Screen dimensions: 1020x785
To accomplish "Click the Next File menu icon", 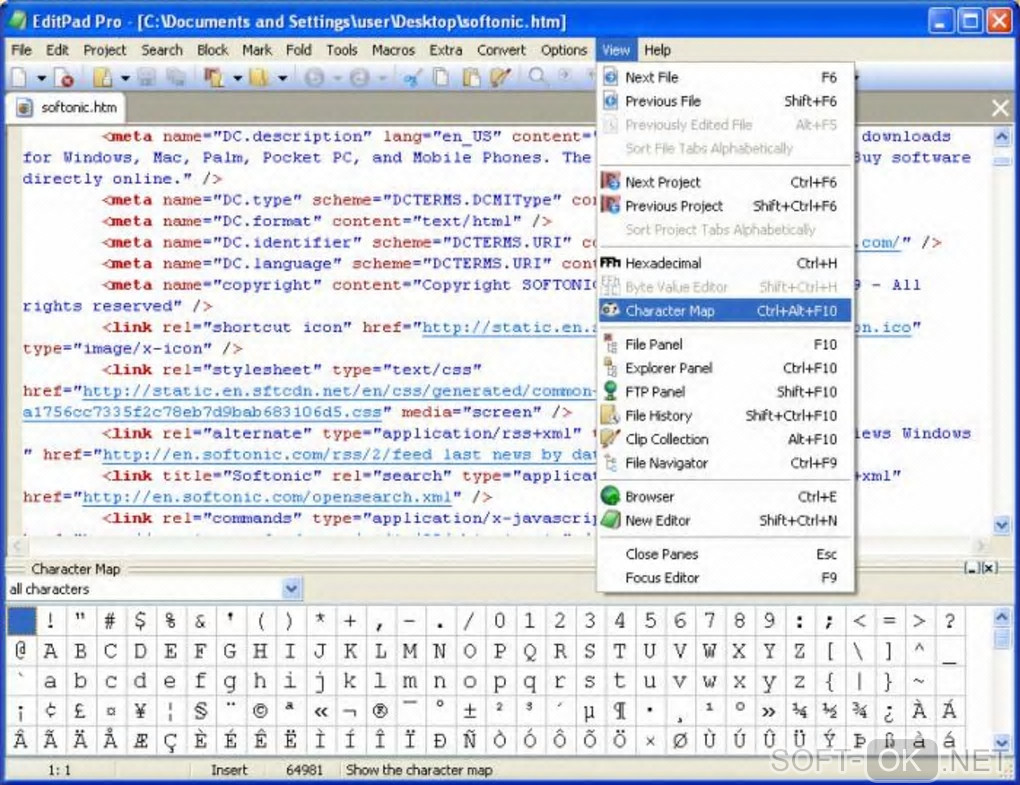I will 610,77.
